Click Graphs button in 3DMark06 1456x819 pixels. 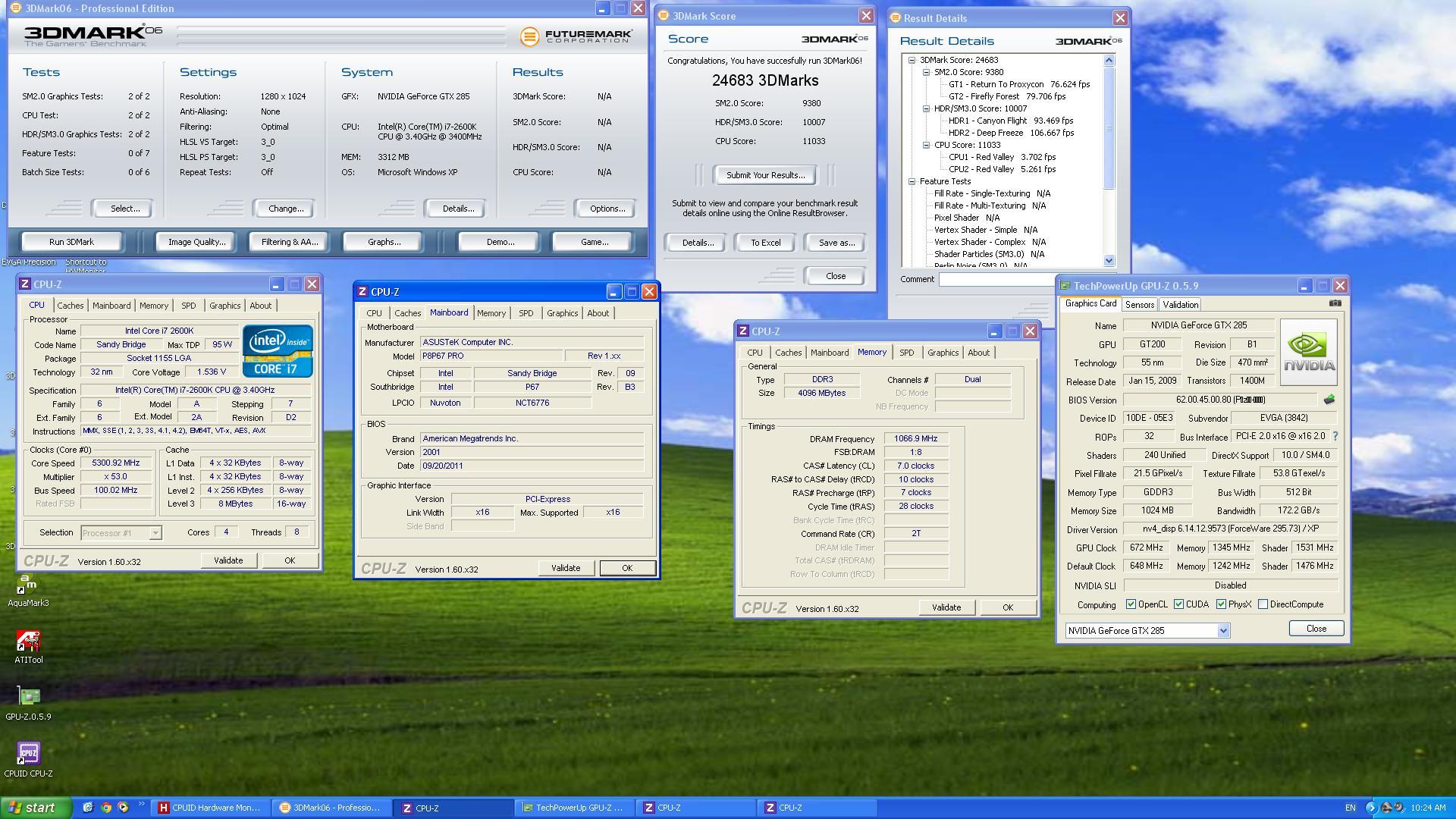click(x=384, y=242)
